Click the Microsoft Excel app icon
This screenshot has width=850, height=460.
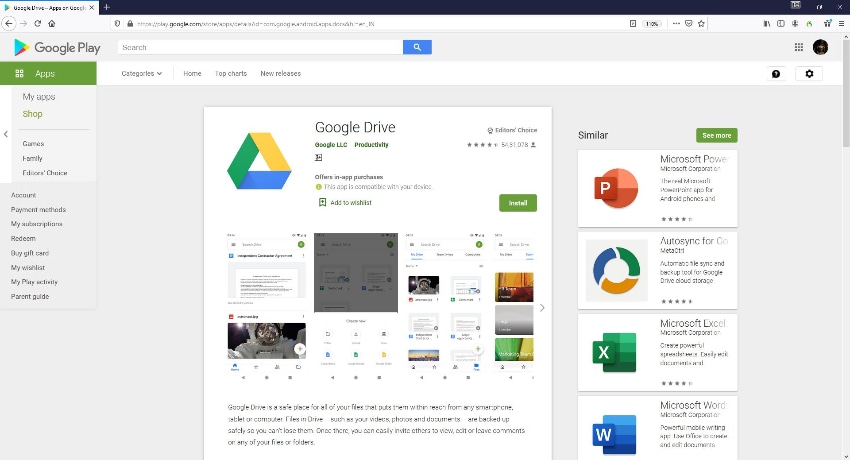tap(615, 352)
